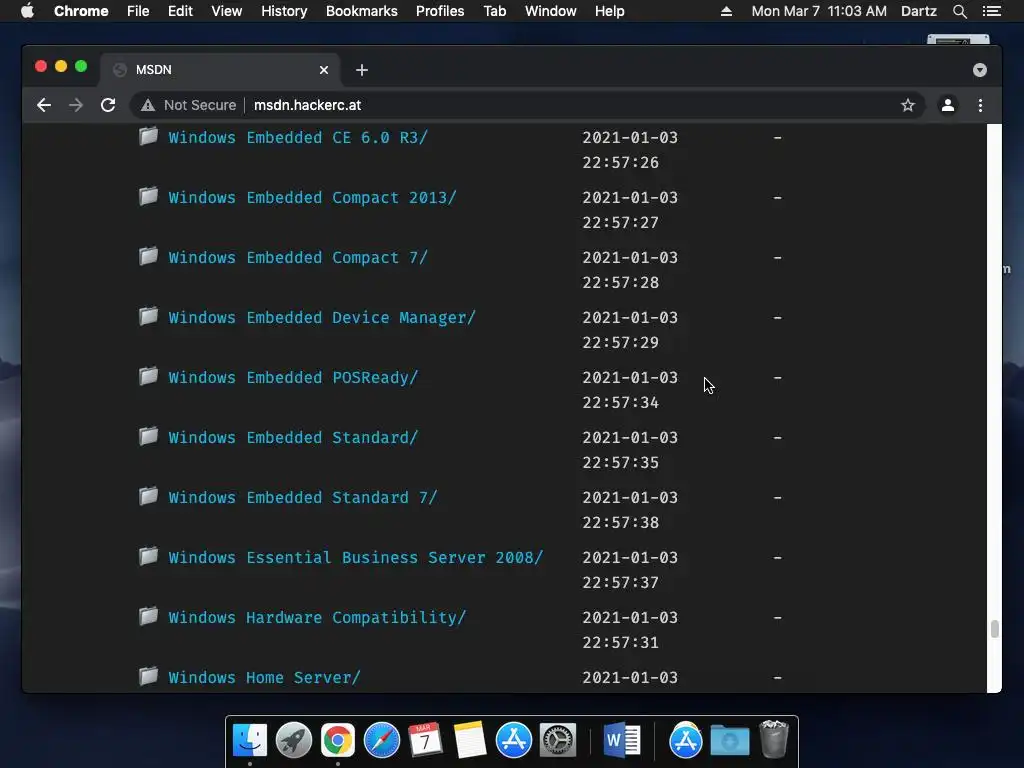This screenshot has width=1024, height=768.
Task: Open the File menu
Action: (x=138, y=11)
